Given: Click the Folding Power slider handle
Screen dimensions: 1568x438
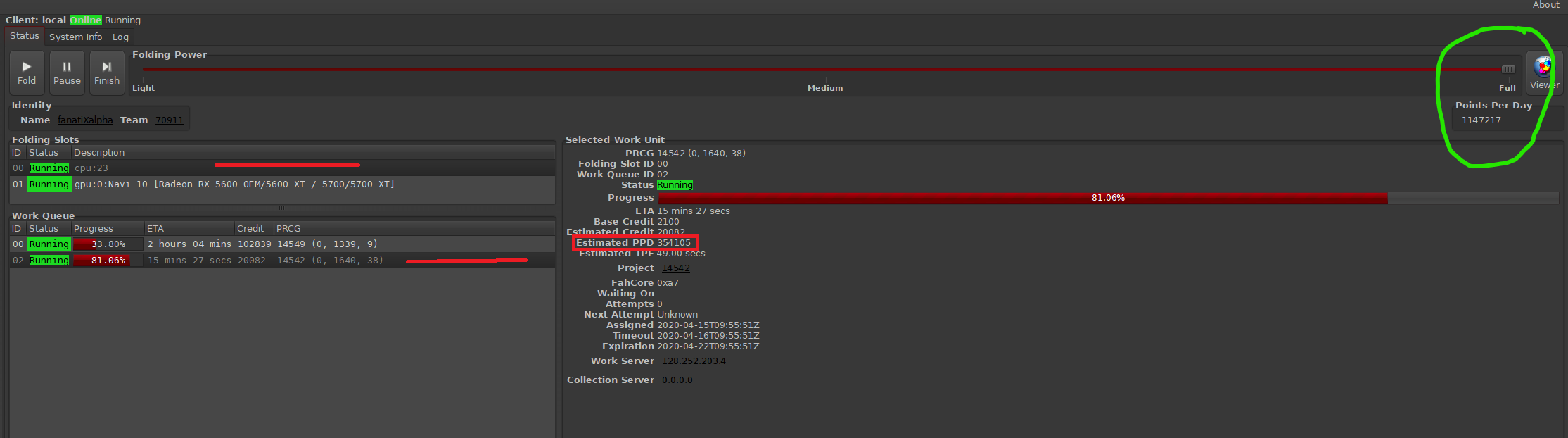Looking at the screenshot, I should (1508, 69).
